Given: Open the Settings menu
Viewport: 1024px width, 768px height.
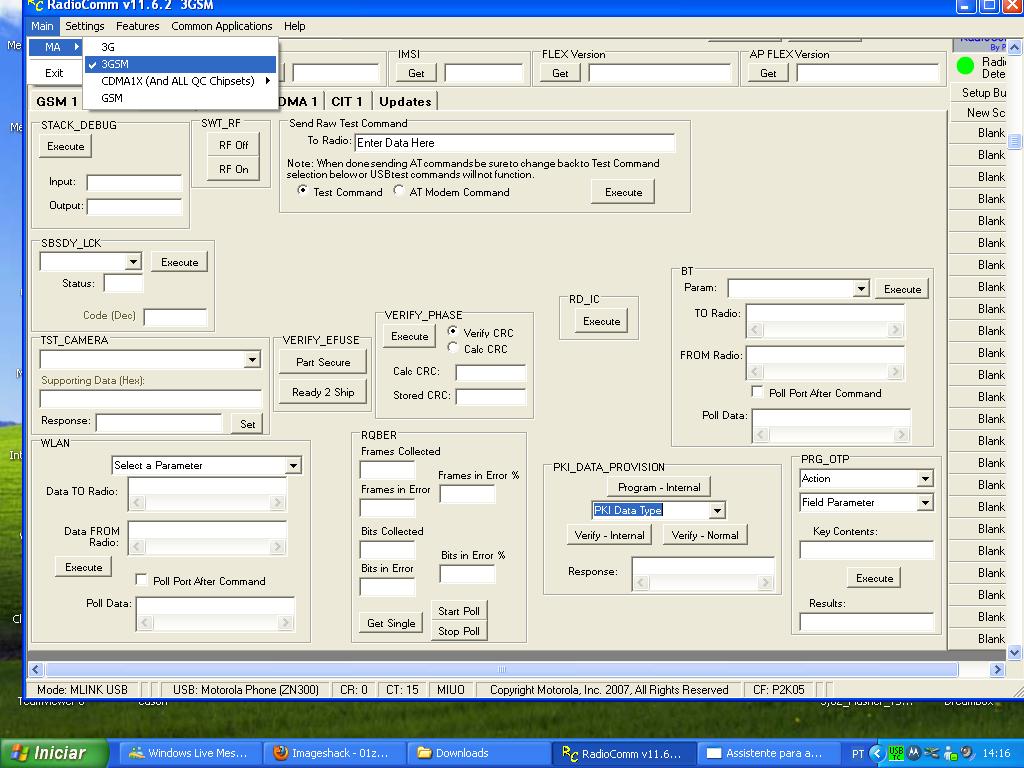Looking at the screenshot, I should coord(84,26).
